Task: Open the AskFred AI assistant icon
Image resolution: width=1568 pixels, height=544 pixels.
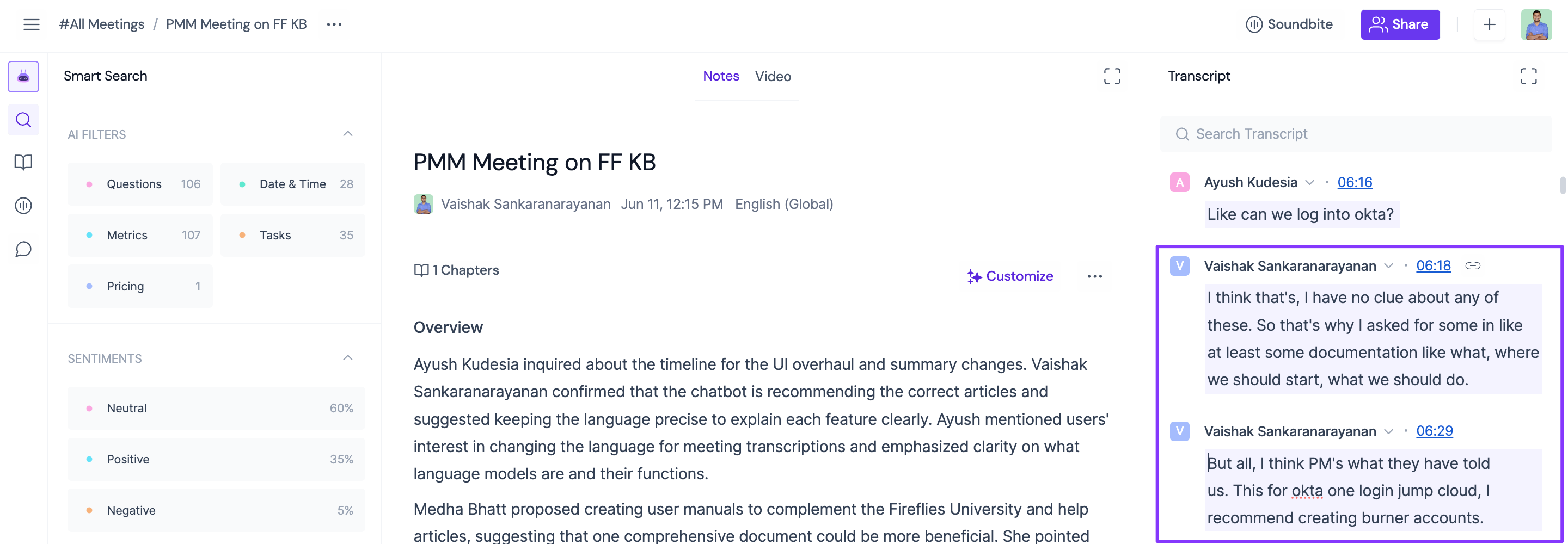Action: click(22, 76)
